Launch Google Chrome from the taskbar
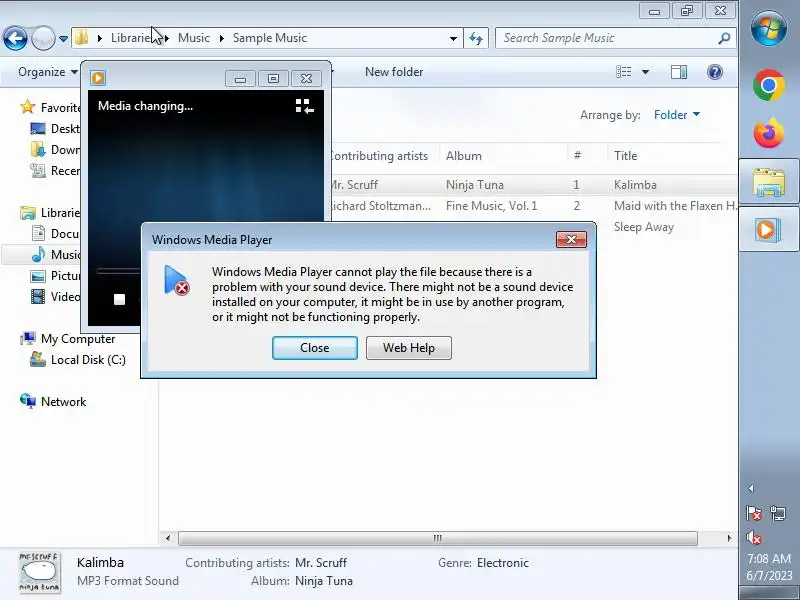The width and height of the screenshot is (800, 600). pyautogui.click(x=769, y=85)
